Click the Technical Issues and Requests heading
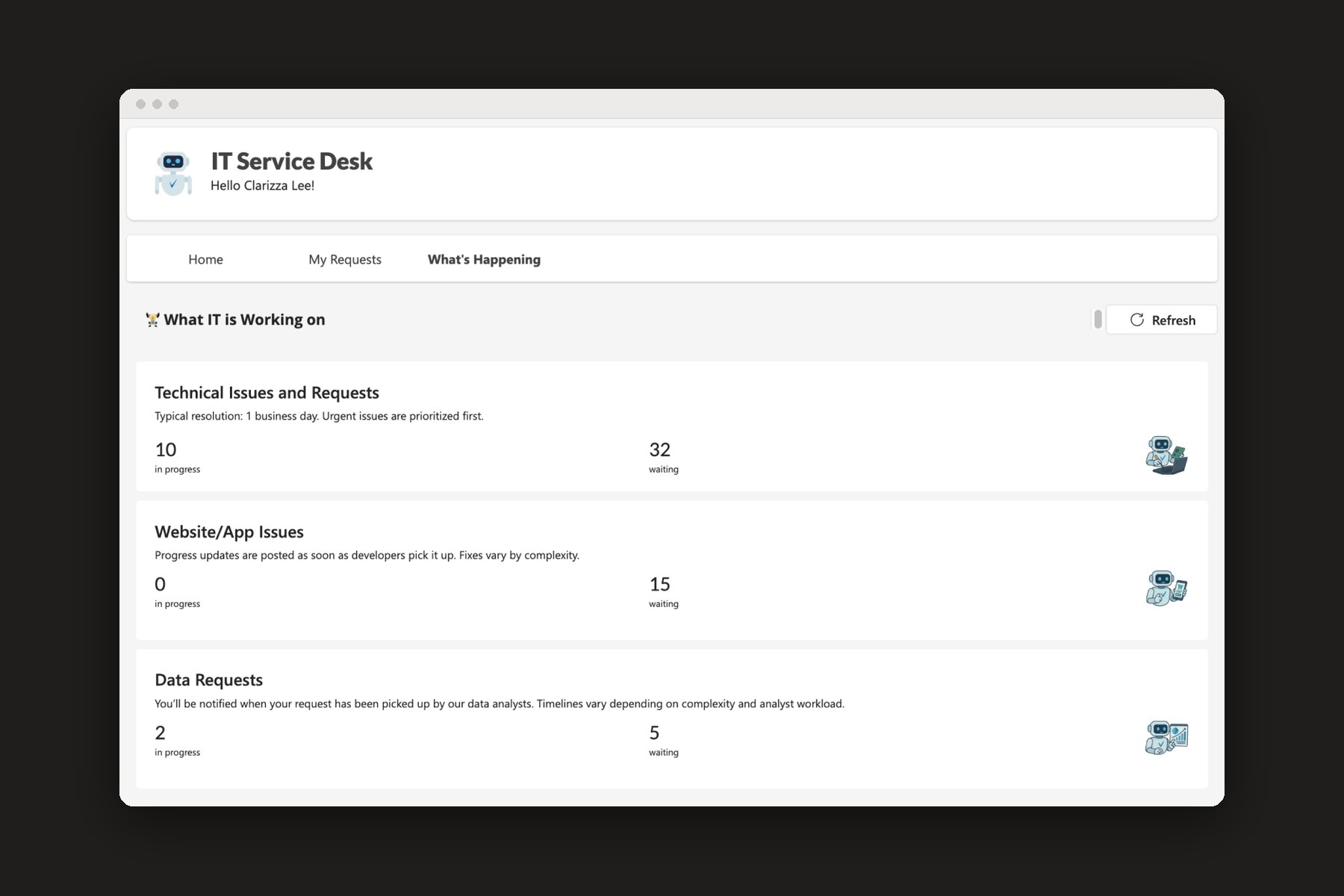Image resolution: width=1344 pixels, height=896 pixels. point(267,393)
